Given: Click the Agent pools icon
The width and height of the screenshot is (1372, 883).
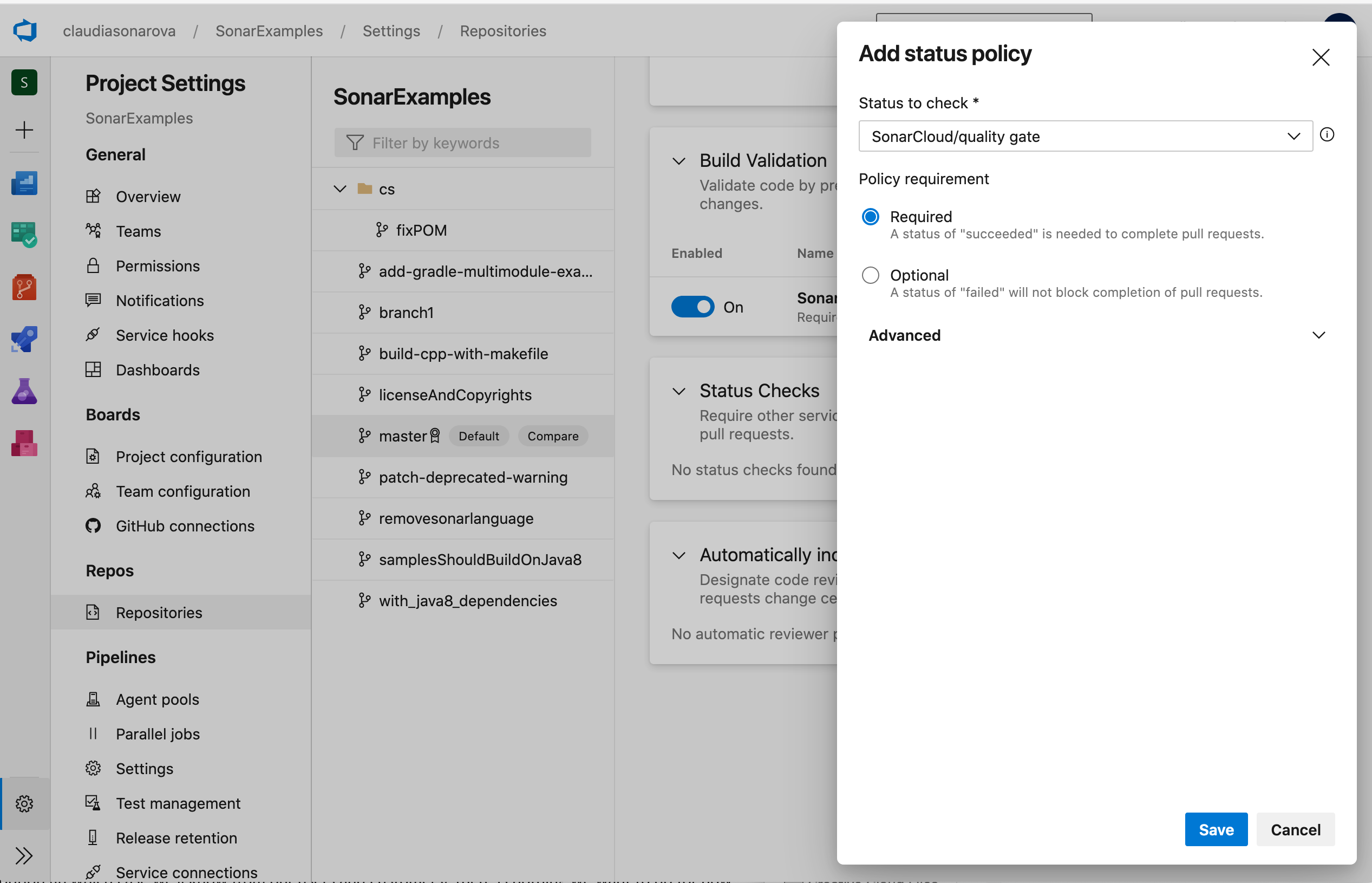Looking at the screenshot, I should pos(93,699).
